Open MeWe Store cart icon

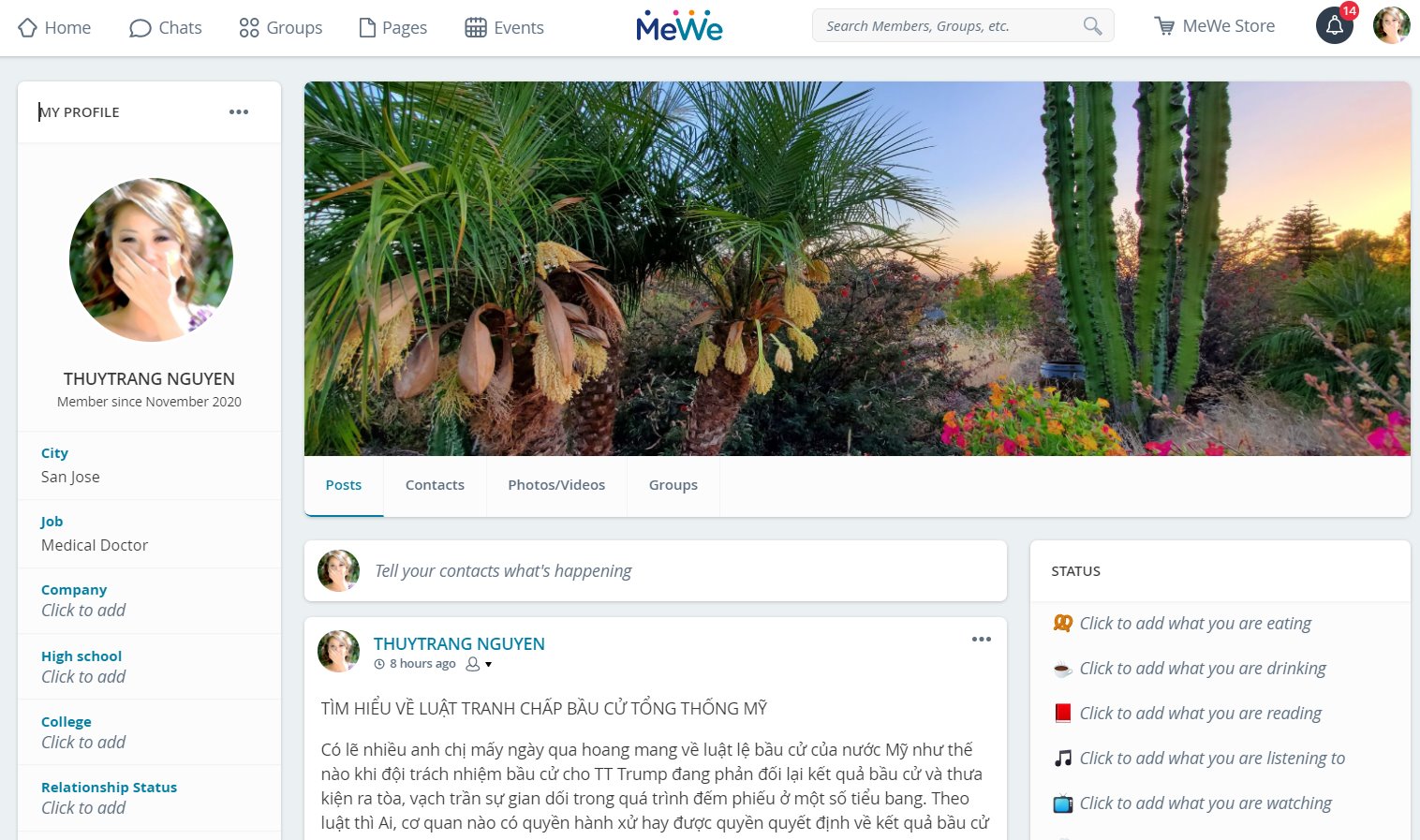click(1164, 27)
